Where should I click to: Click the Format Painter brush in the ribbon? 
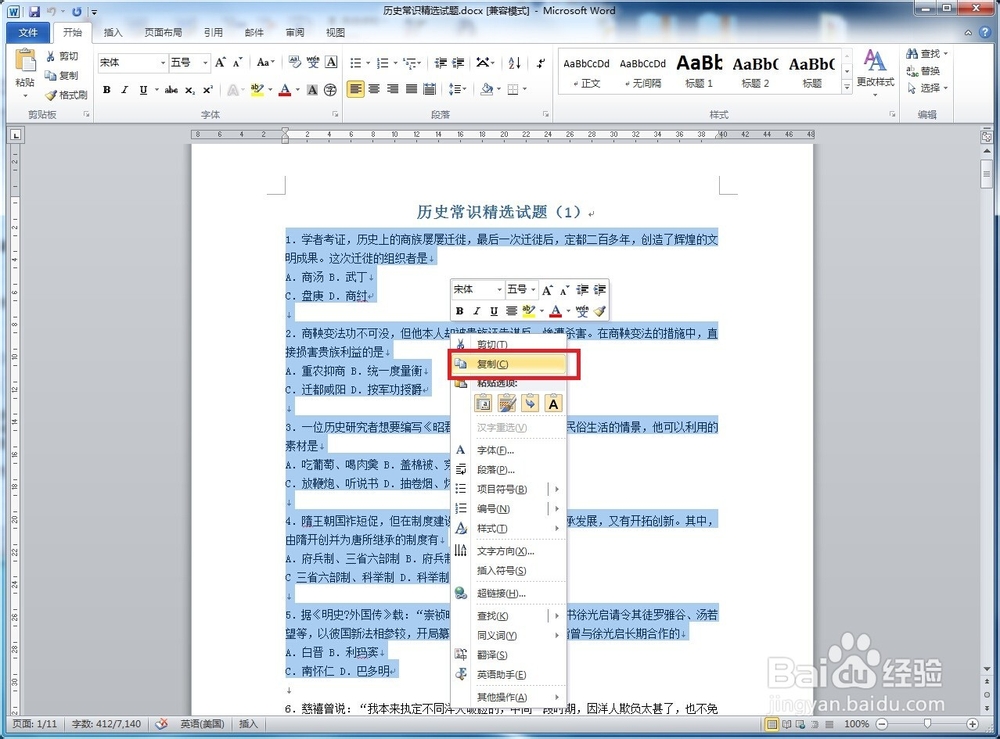point(50,95)
